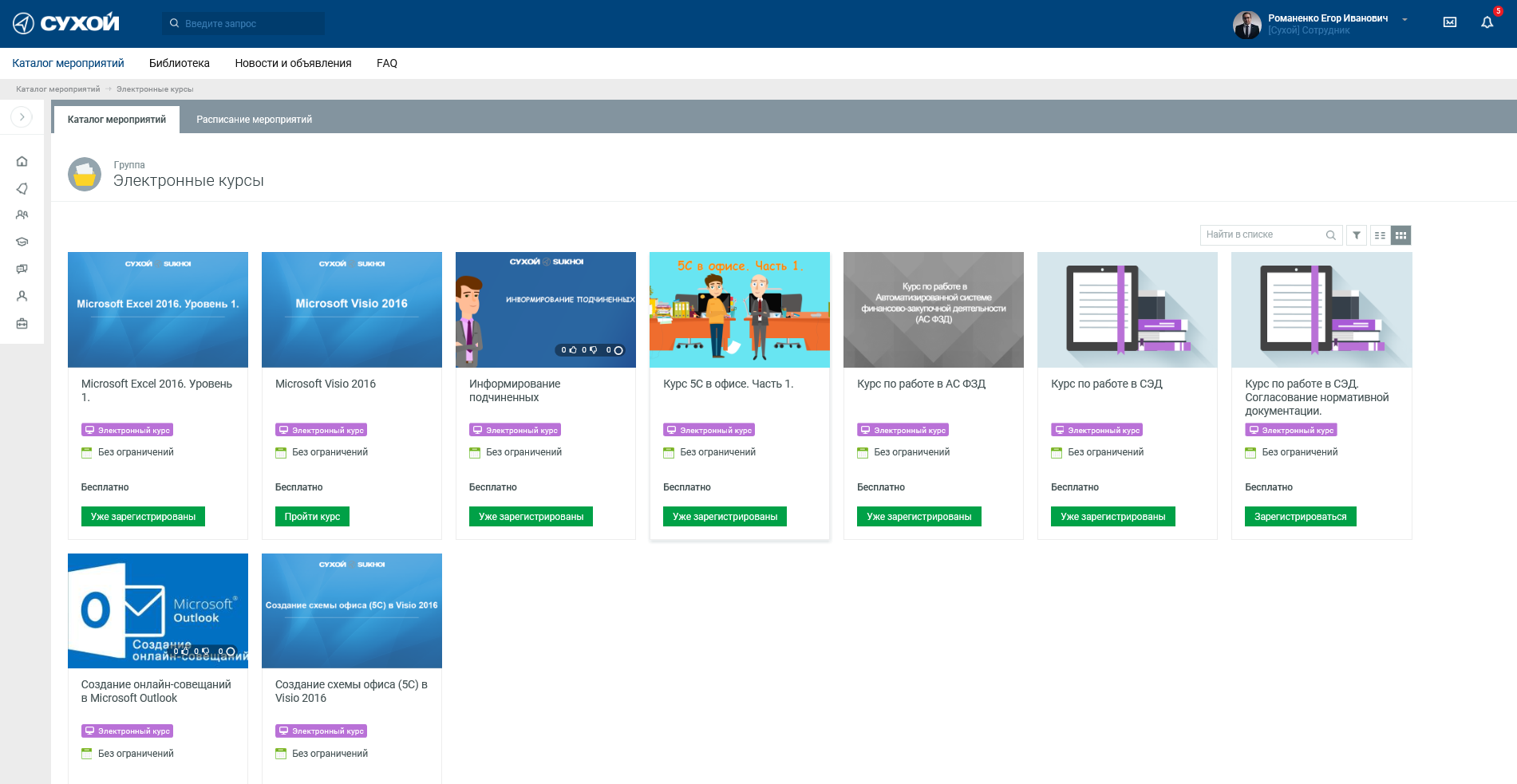Screen dimensions: 1517x784
Task: Open Библиотека menu item
Action: click(180, 63)
